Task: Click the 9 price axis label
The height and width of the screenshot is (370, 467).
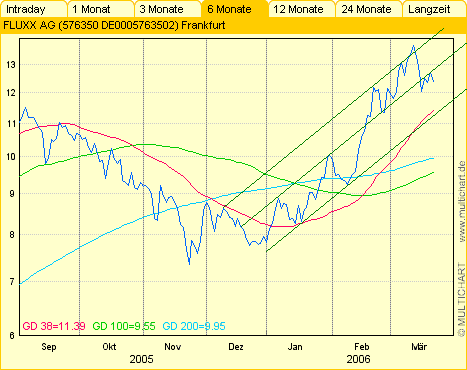Action: [12, 194]
